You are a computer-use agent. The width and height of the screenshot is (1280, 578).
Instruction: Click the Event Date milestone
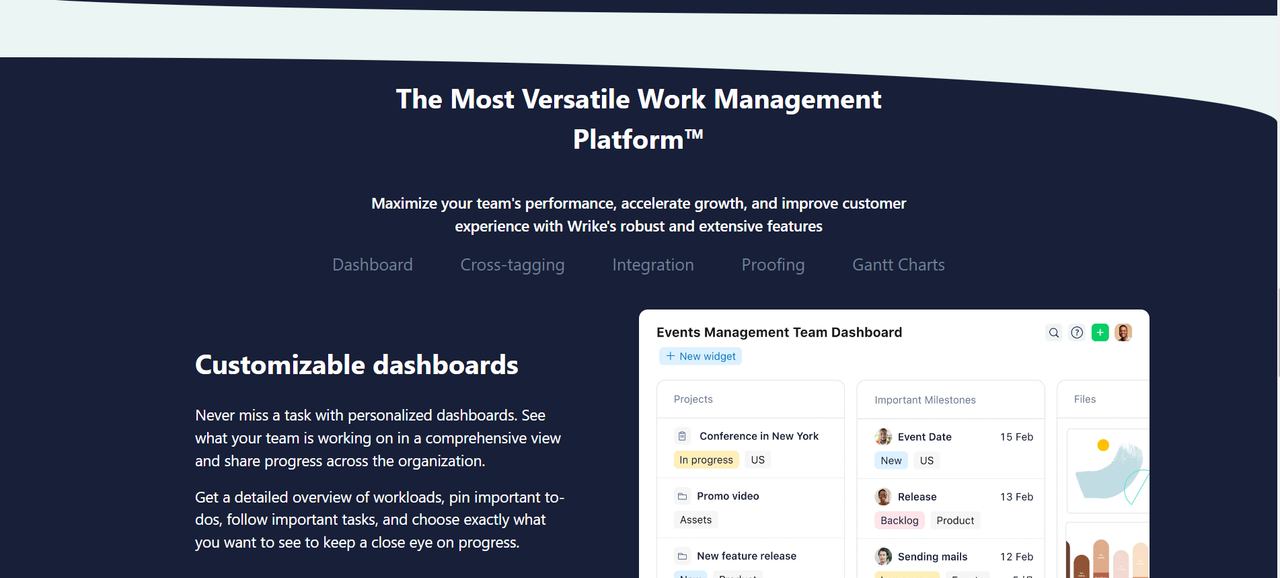click(x=924, y=437)
